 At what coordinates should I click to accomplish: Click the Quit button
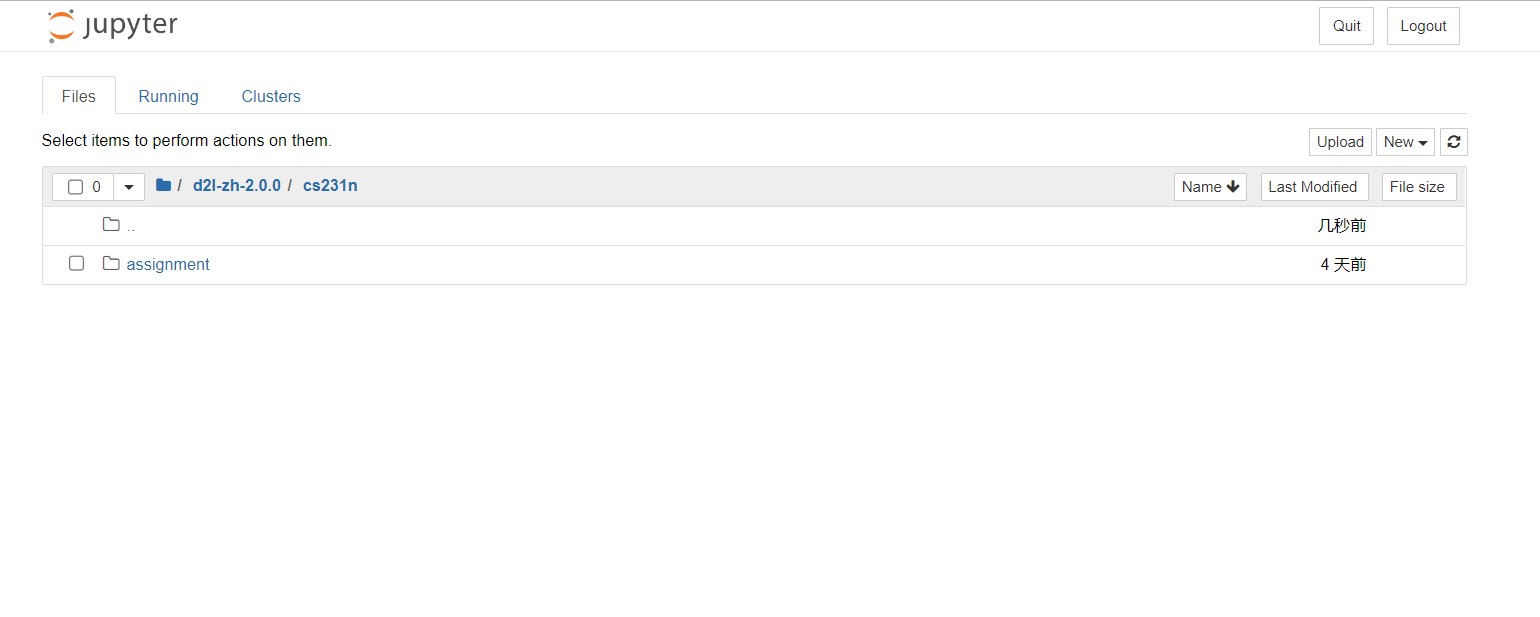[x=1346, y=26]
